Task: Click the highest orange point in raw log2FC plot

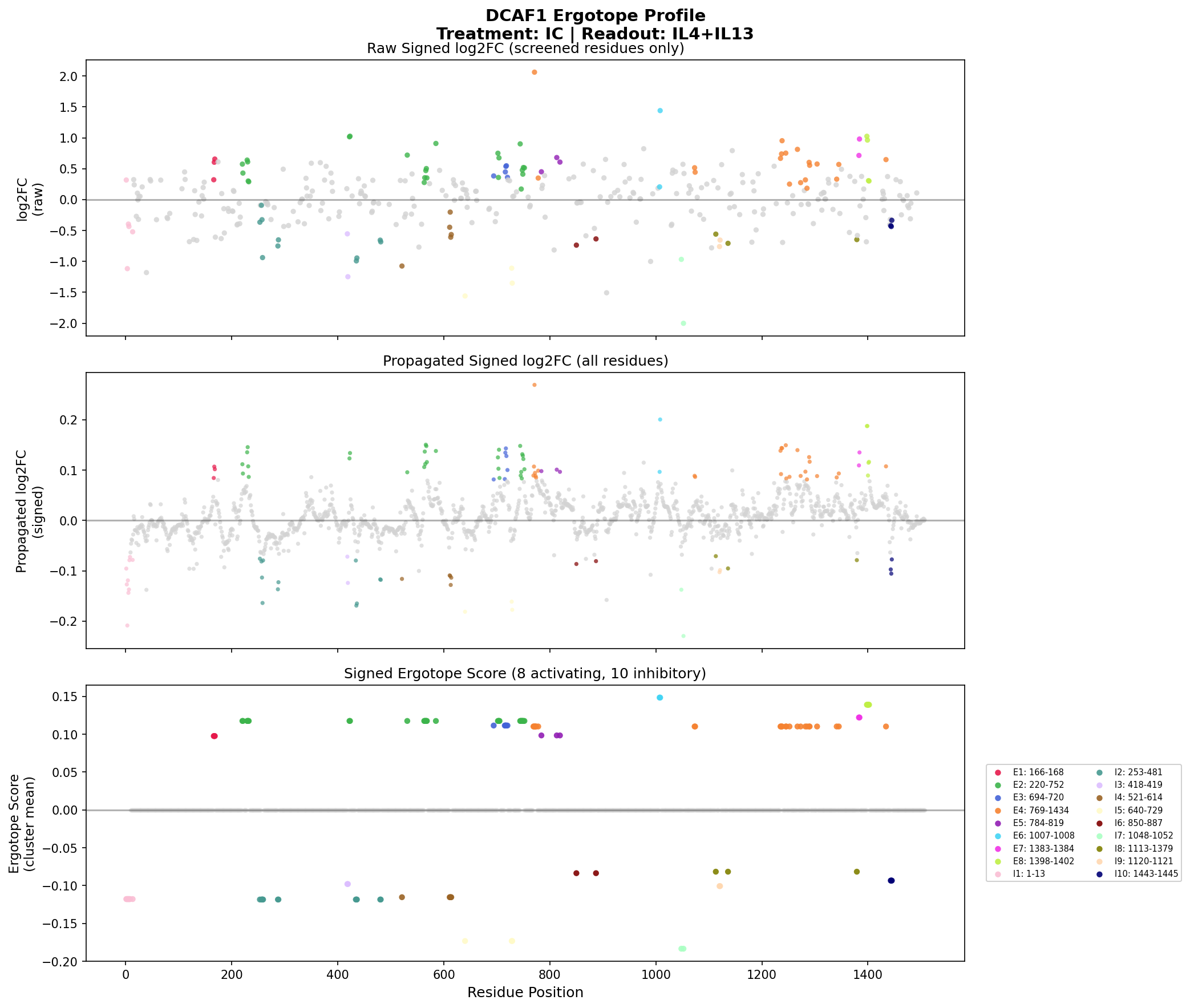Action: tap(534, 72)
